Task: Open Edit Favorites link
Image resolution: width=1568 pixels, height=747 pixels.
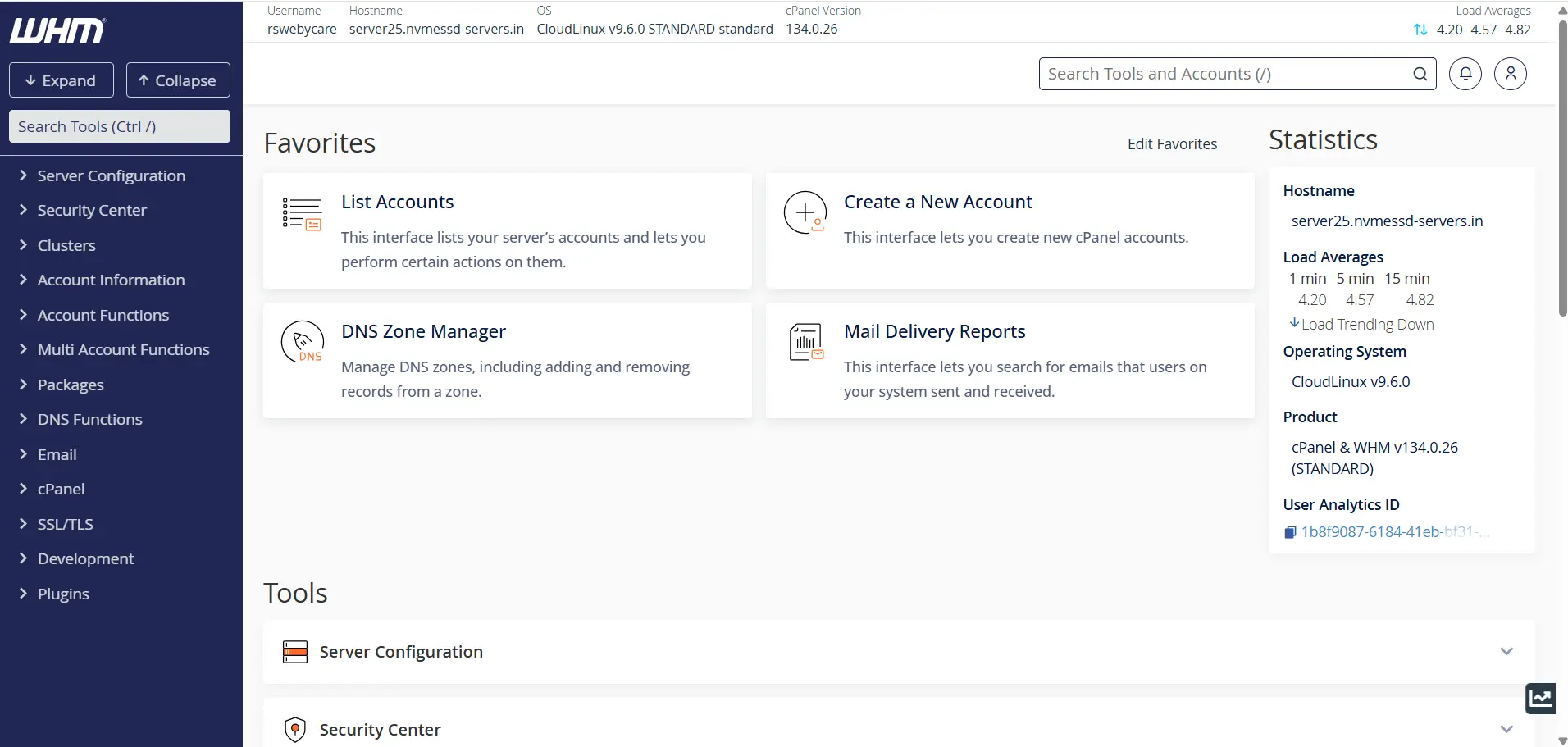Action: click(1172, 144)
